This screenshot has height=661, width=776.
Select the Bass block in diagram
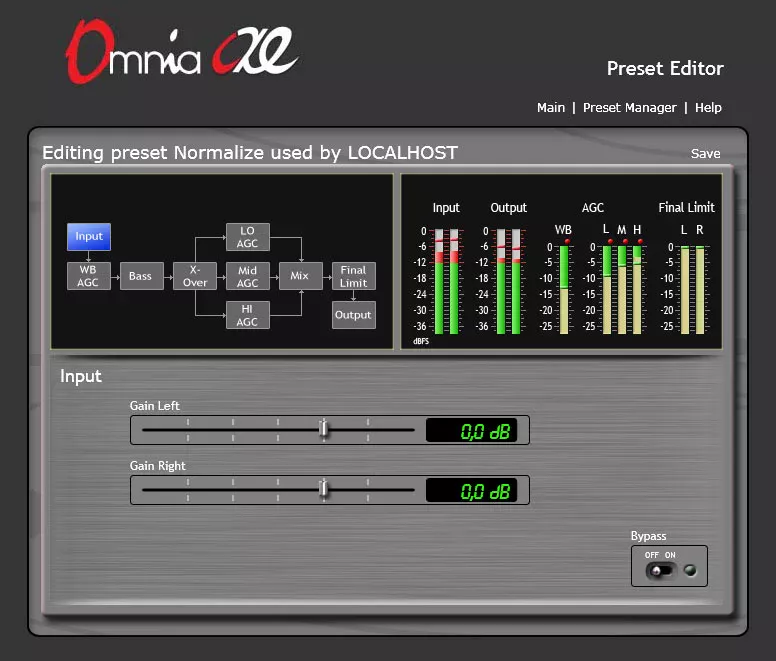(141, 276)
